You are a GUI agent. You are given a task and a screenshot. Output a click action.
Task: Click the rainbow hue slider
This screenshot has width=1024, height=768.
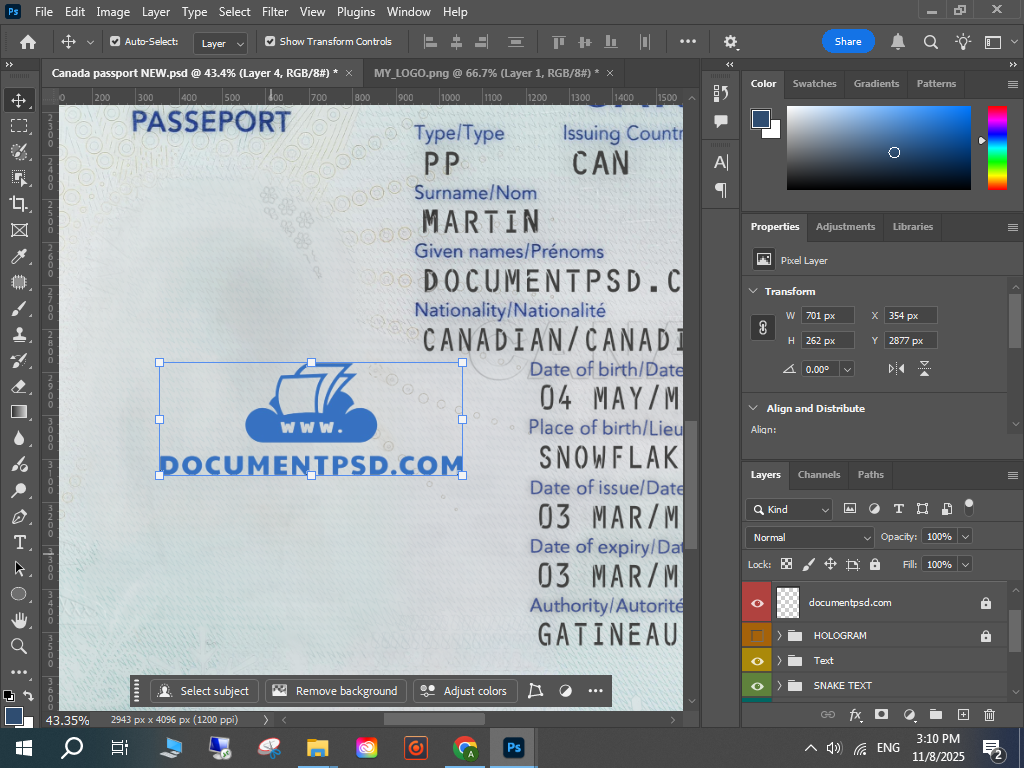pyautogui.click(x=997, y=147)
